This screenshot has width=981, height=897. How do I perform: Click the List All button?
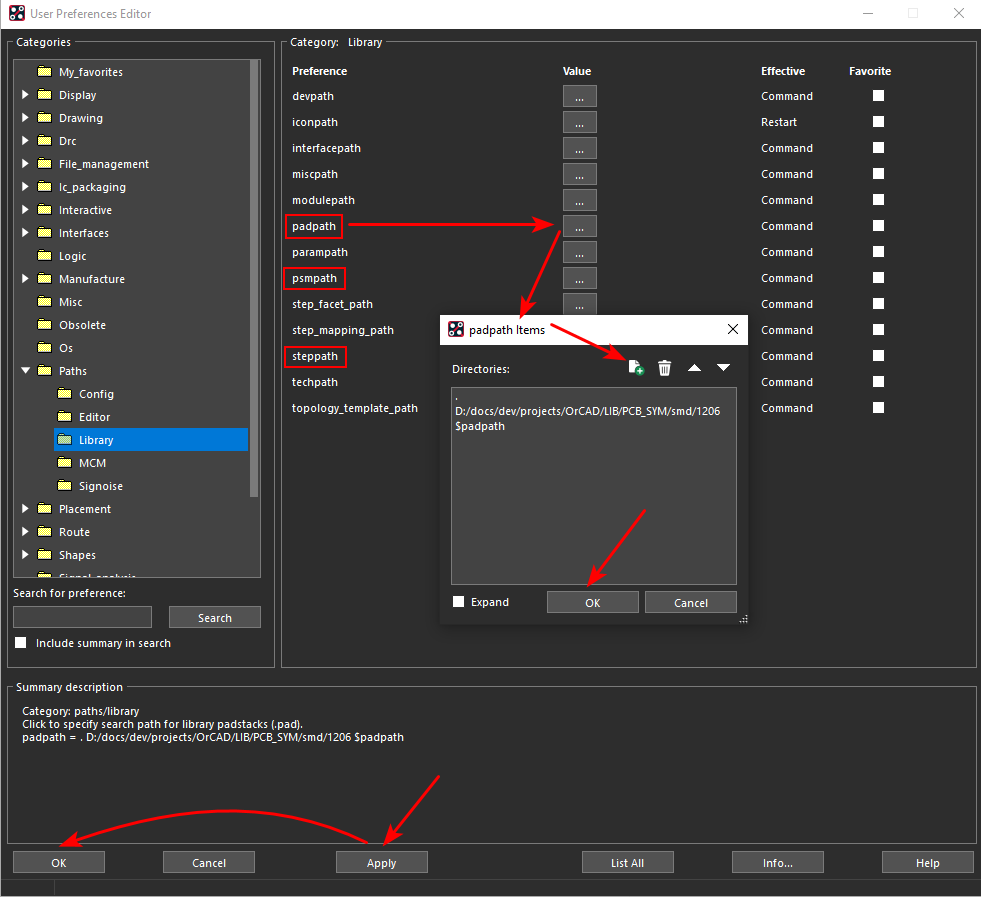[627, 862]
